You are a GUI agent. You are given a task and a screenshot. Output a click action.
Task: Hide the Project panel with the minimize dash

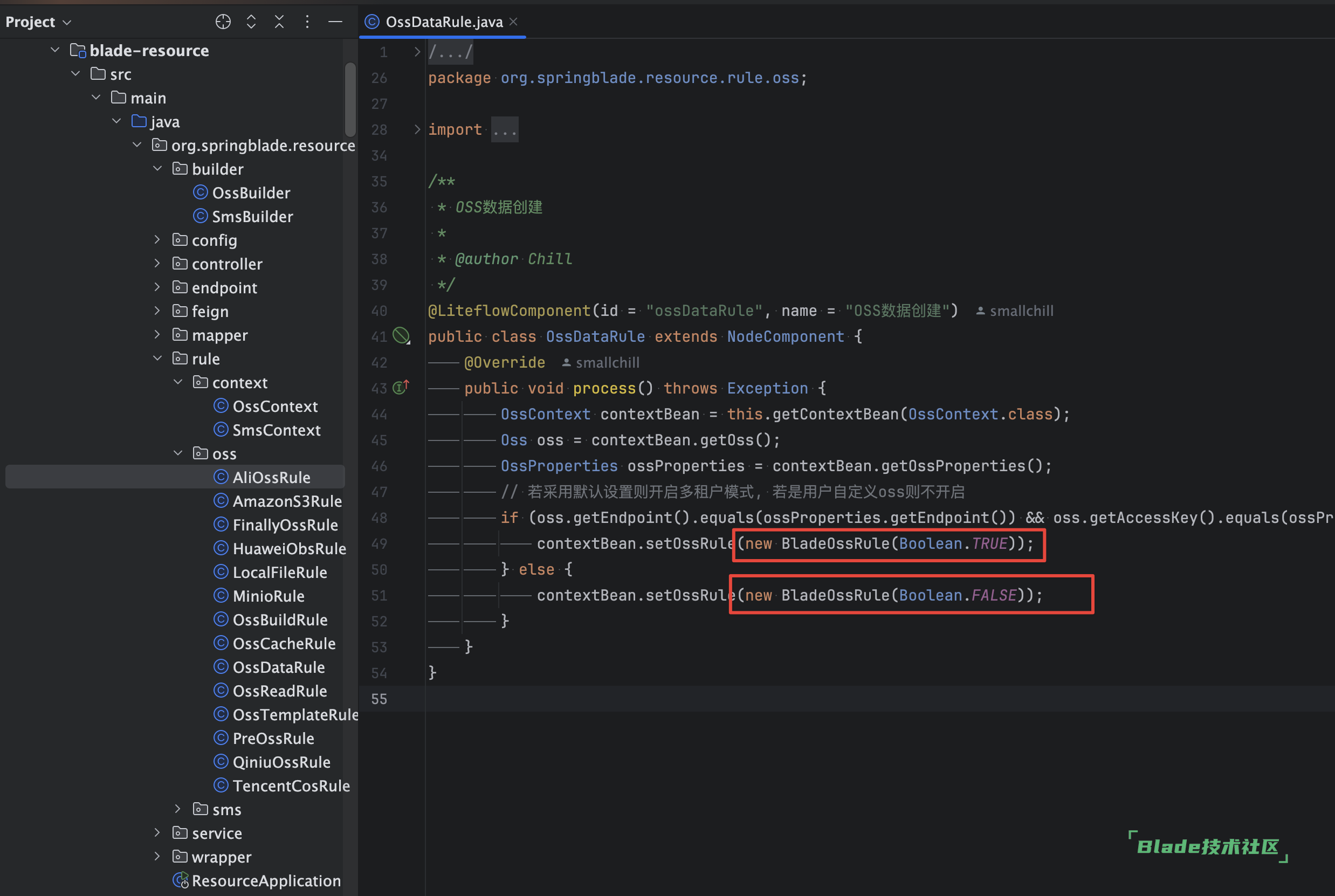[335, 22]
